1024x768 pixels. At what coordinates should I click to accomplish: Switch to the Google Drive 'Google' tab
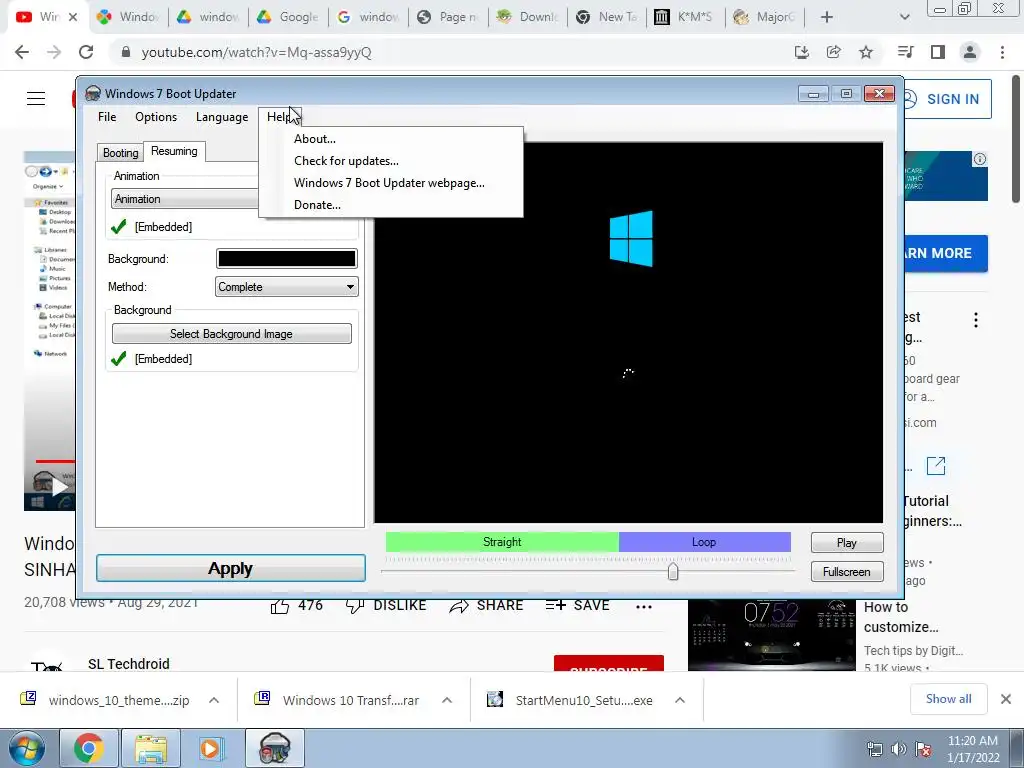click(288, 17)
